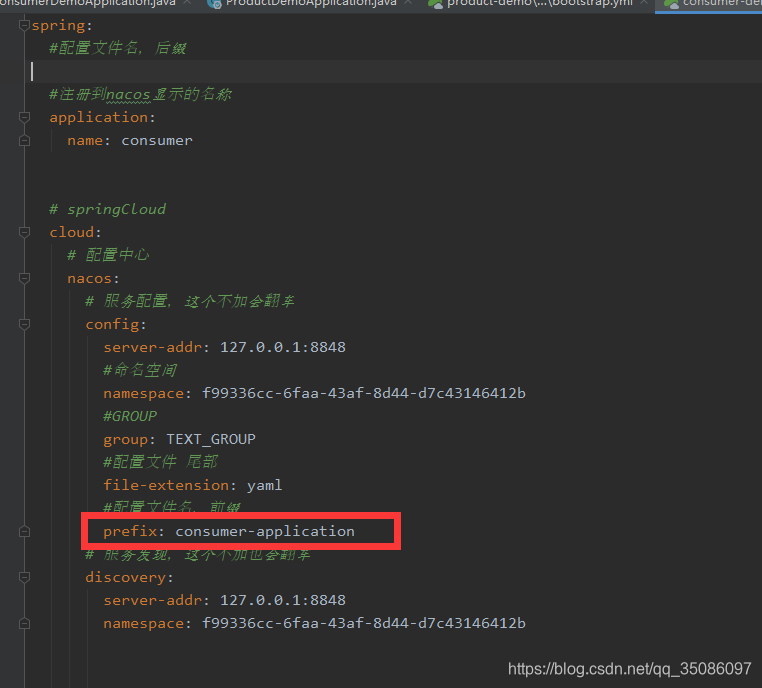
Task: Click the '#配置文件 尾部' comment
Action: point(161,462)
